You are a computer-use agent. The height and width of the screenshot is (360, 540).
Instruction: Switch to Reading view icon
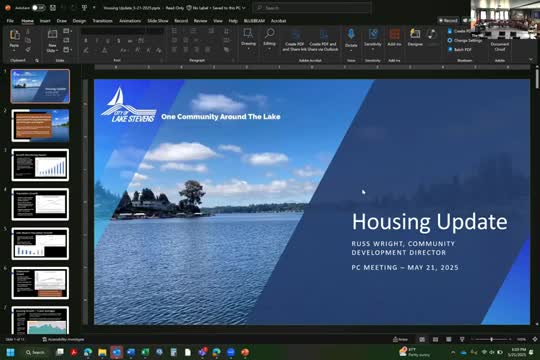(x=448, y=340)
